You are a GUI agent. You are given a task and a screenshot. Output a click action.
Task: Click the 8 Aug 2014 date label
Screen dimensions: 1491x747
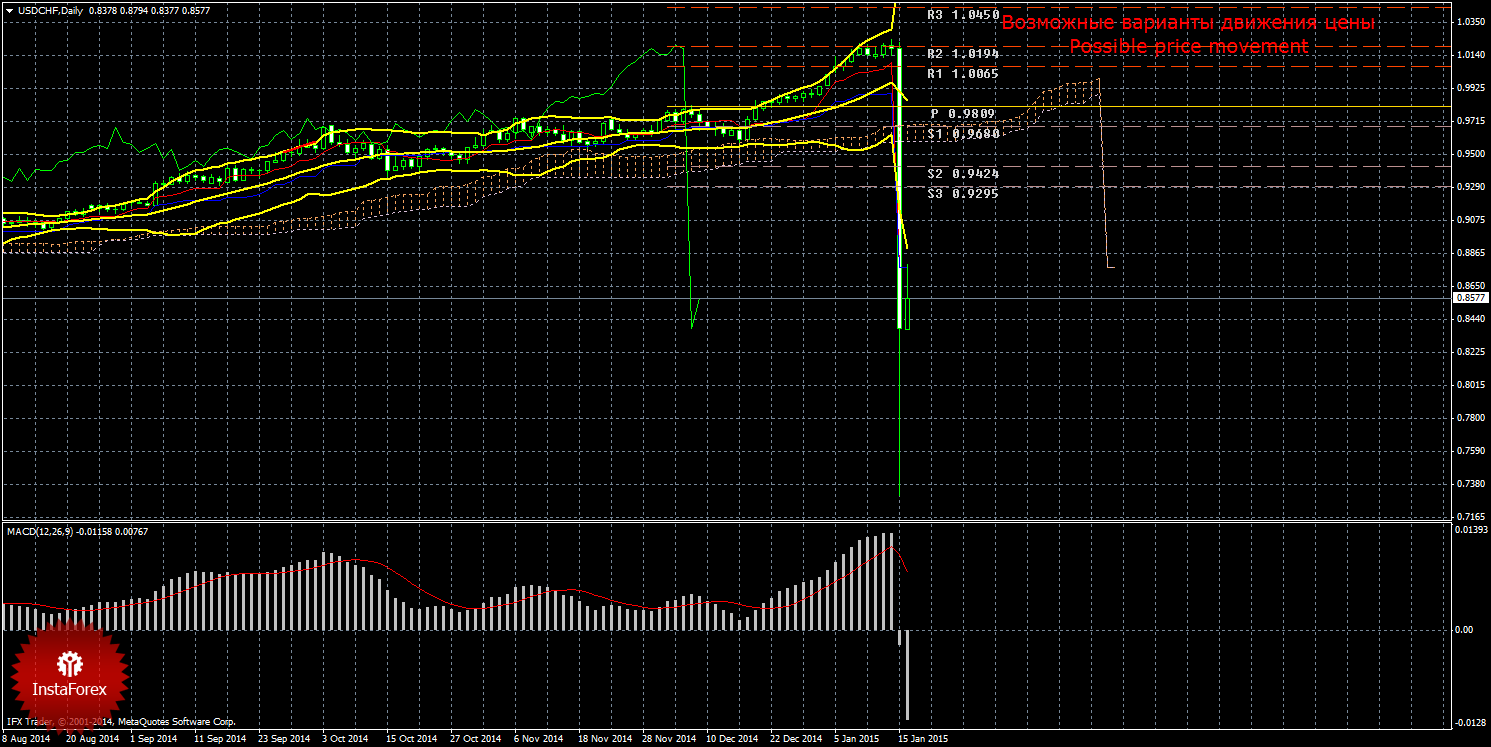pos(26,739)
